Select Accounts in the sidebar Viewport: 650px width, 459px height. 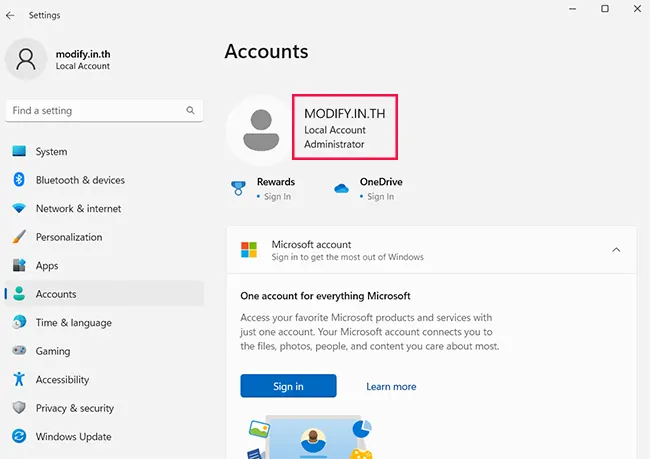pyautogui.click(x=56, y=294)
